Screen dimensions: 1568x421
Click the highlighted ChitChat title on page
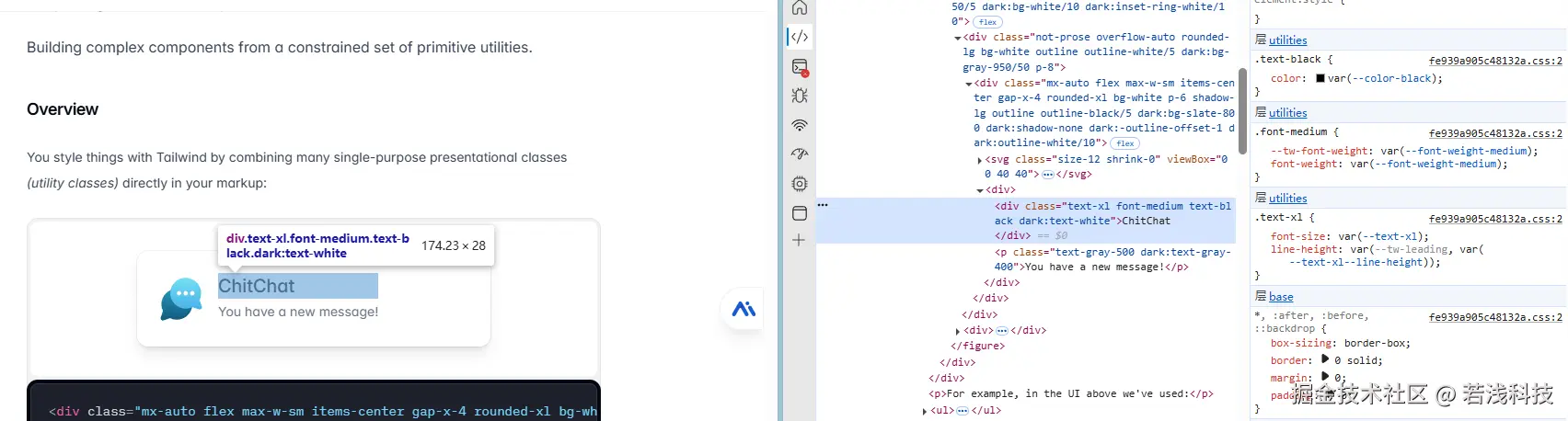[x=256, y=286]
